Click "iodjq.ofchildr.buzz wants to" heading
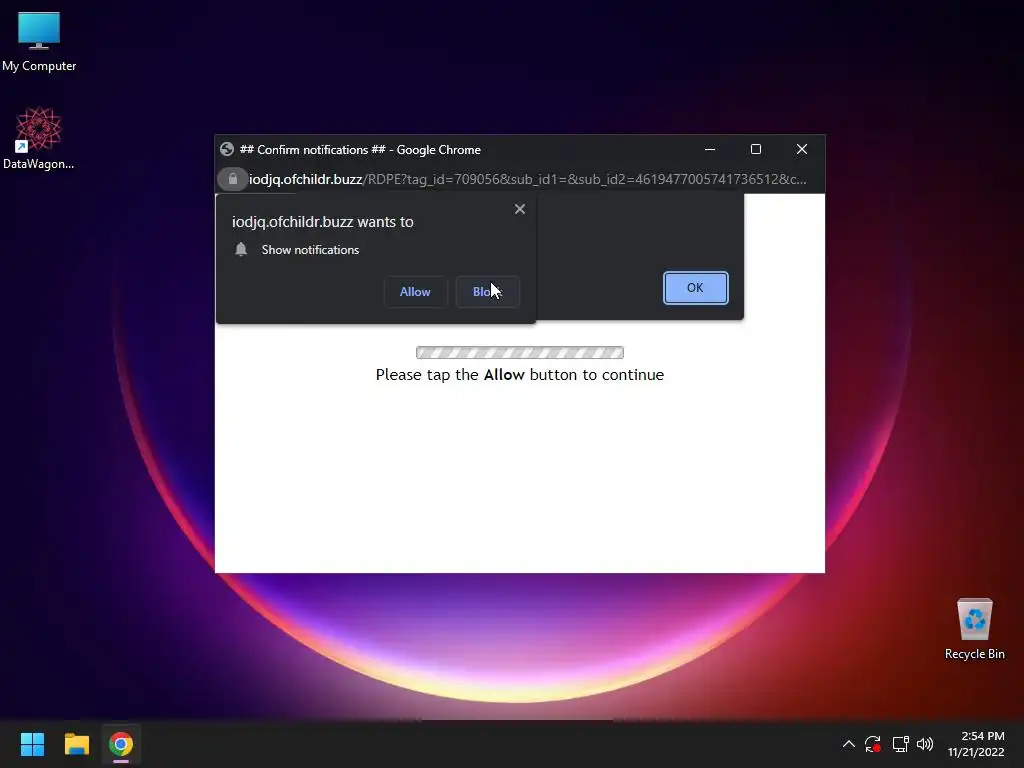This screenshot has width=1024, height=768. pos(323,222)
